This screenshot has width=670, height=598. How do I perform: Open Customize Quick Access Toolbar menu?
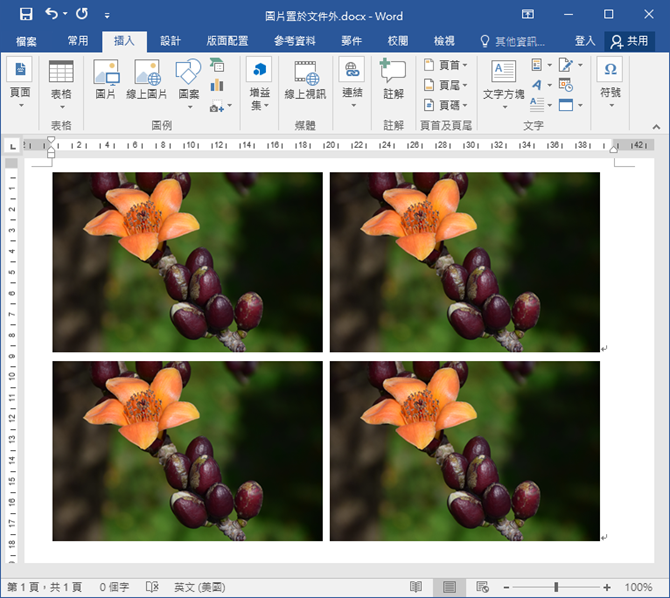(x=107, y=16)
